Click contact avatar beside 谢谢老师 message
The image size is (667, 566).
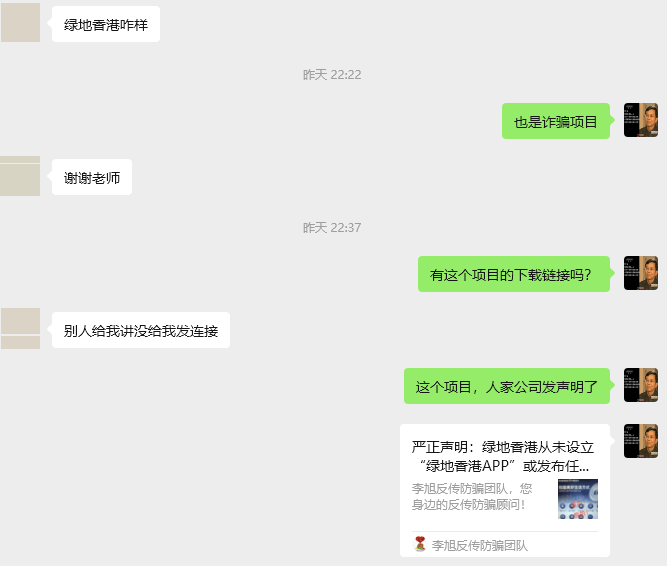[x=20, y=176]
